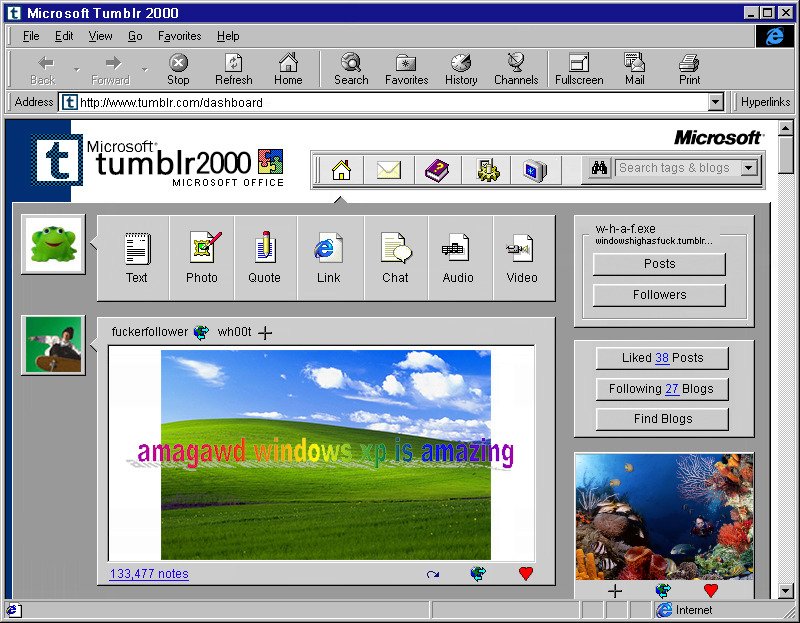The image size is (800, 623).
Task: Open the Go menu
Action: coord(135,36)
